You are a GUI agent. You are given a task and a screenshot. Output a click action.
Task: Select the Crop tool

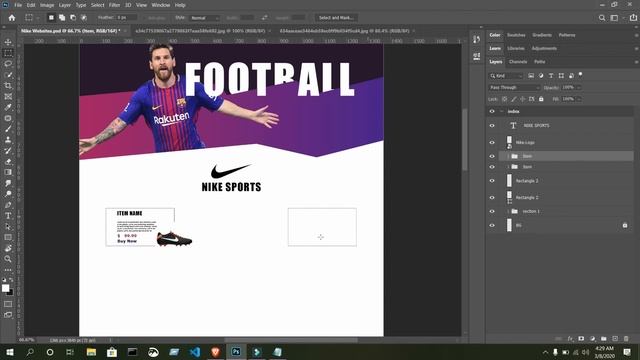(8, 86)
